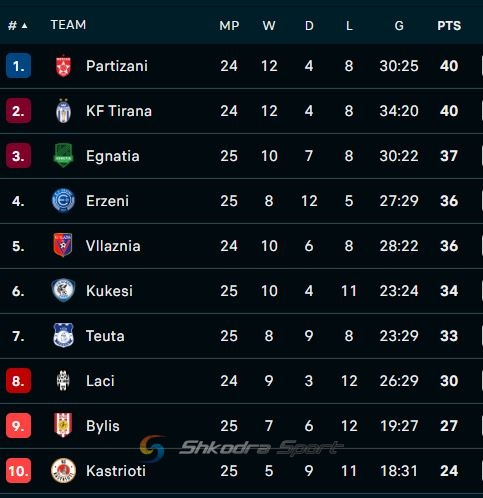Click the green Egnatia club crest
The width and height of the screenshot is (483, 498).
click(x=63, y=155)
